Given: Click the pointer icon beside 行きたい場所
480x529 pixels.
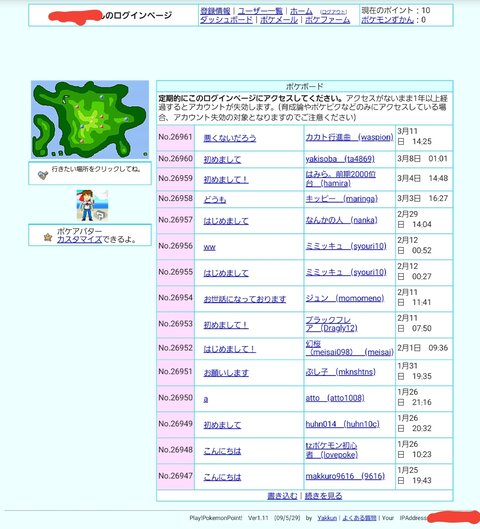Looking at the screenshot, I should pyautogui.click(x=43, y=175).
